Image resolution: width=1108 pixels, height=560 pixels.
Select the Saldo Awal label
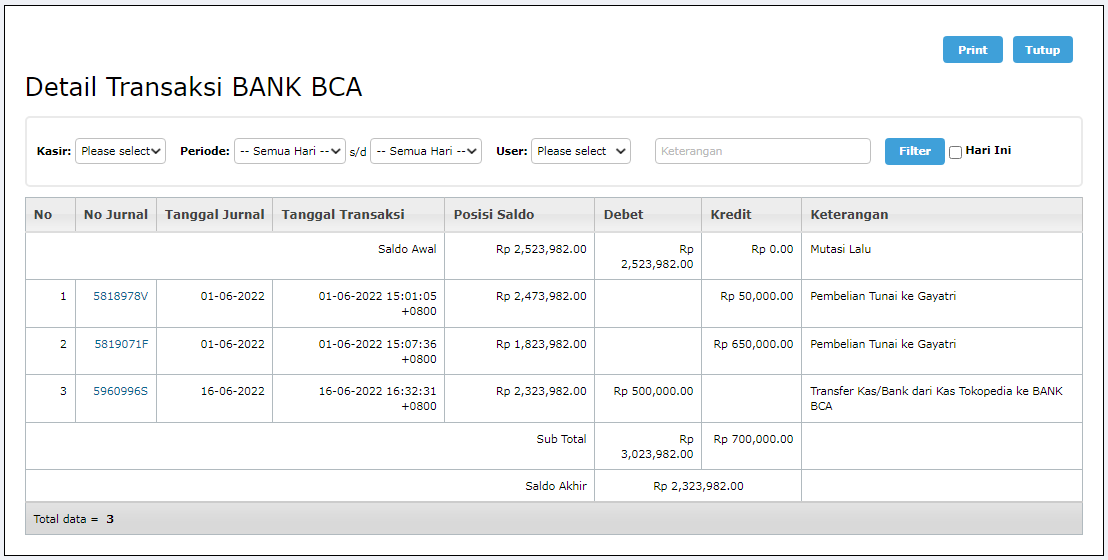click(x=407, y=249)
